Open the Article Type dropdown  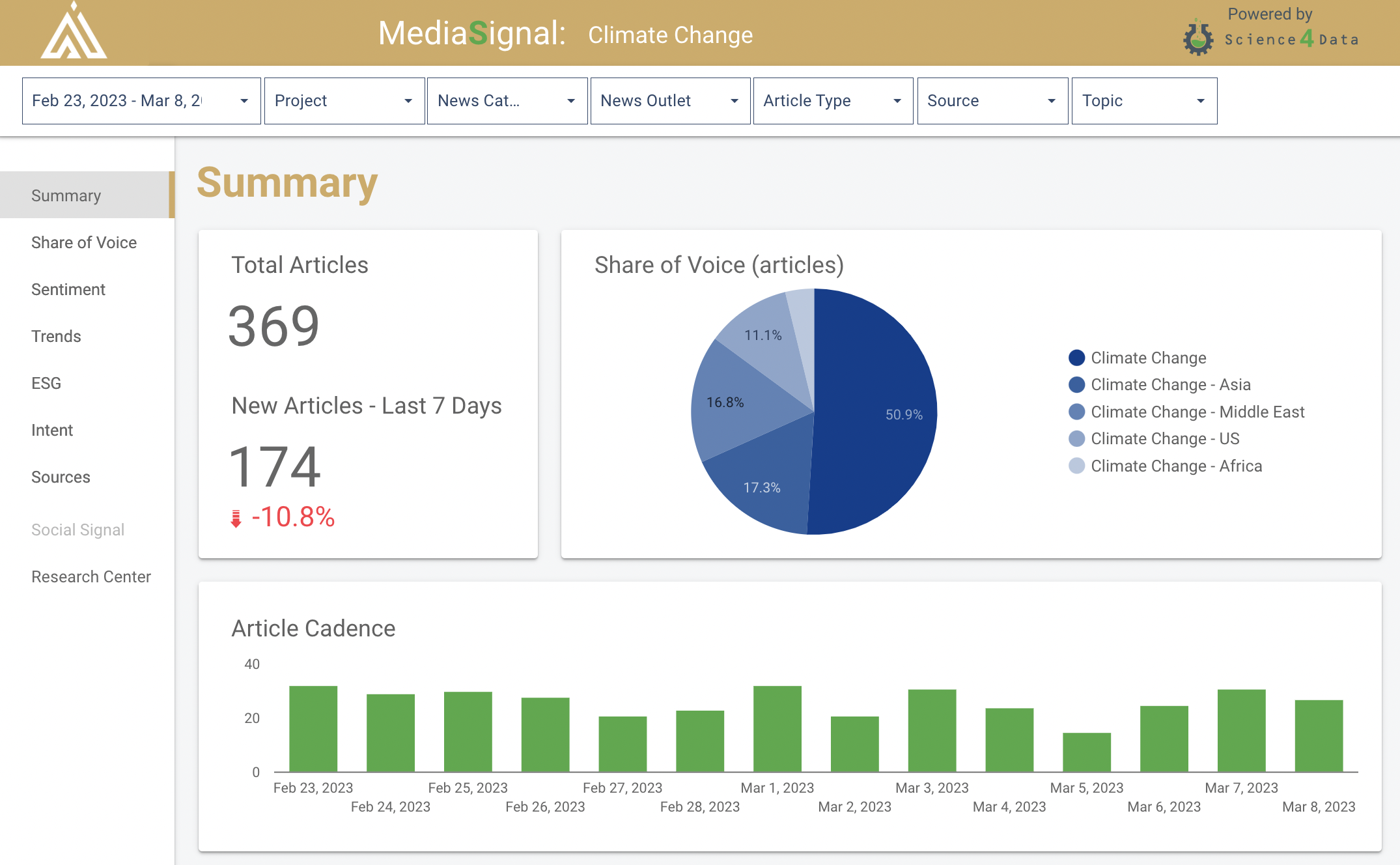coord(833,101)
